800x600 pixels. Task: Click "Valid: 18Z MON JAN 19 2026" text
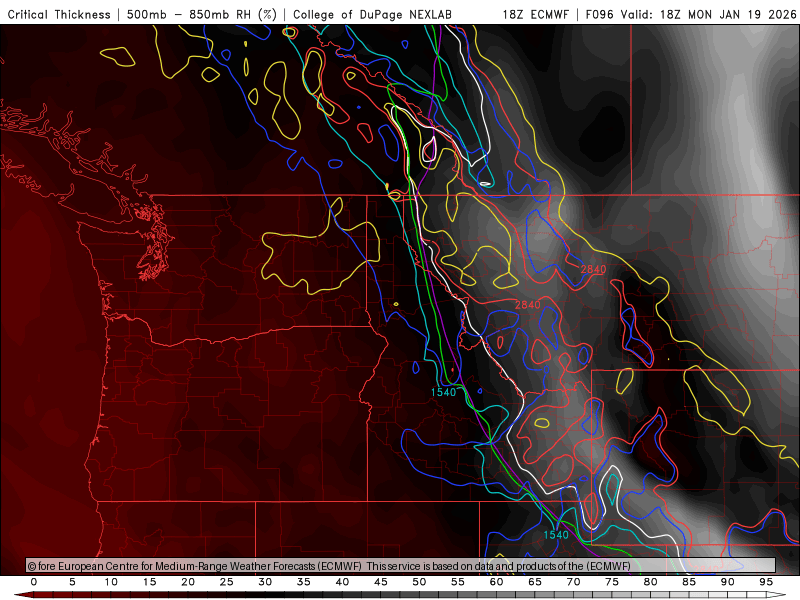[708, 14]
